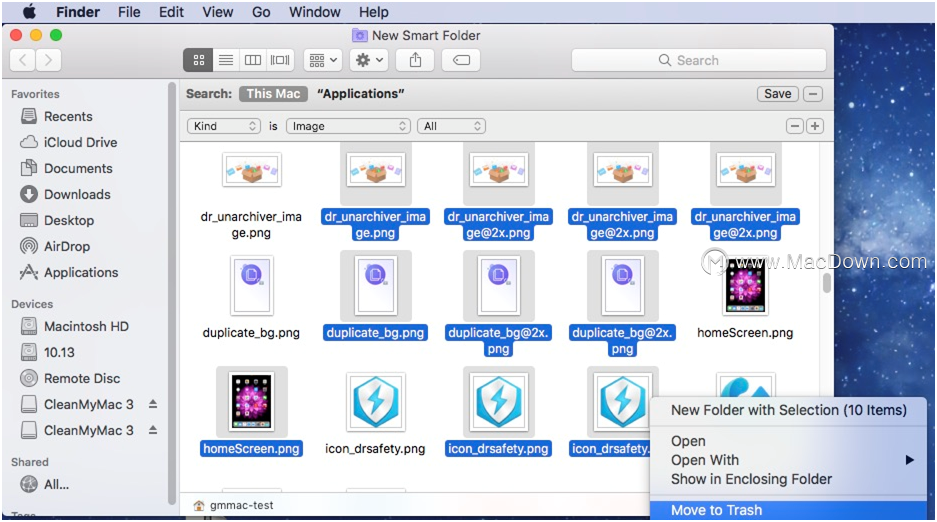Image resolution: width=937 pixels, height=522 pixels.
Task: Open shared All... in sidebar
Action: click(x=45, y=484)
